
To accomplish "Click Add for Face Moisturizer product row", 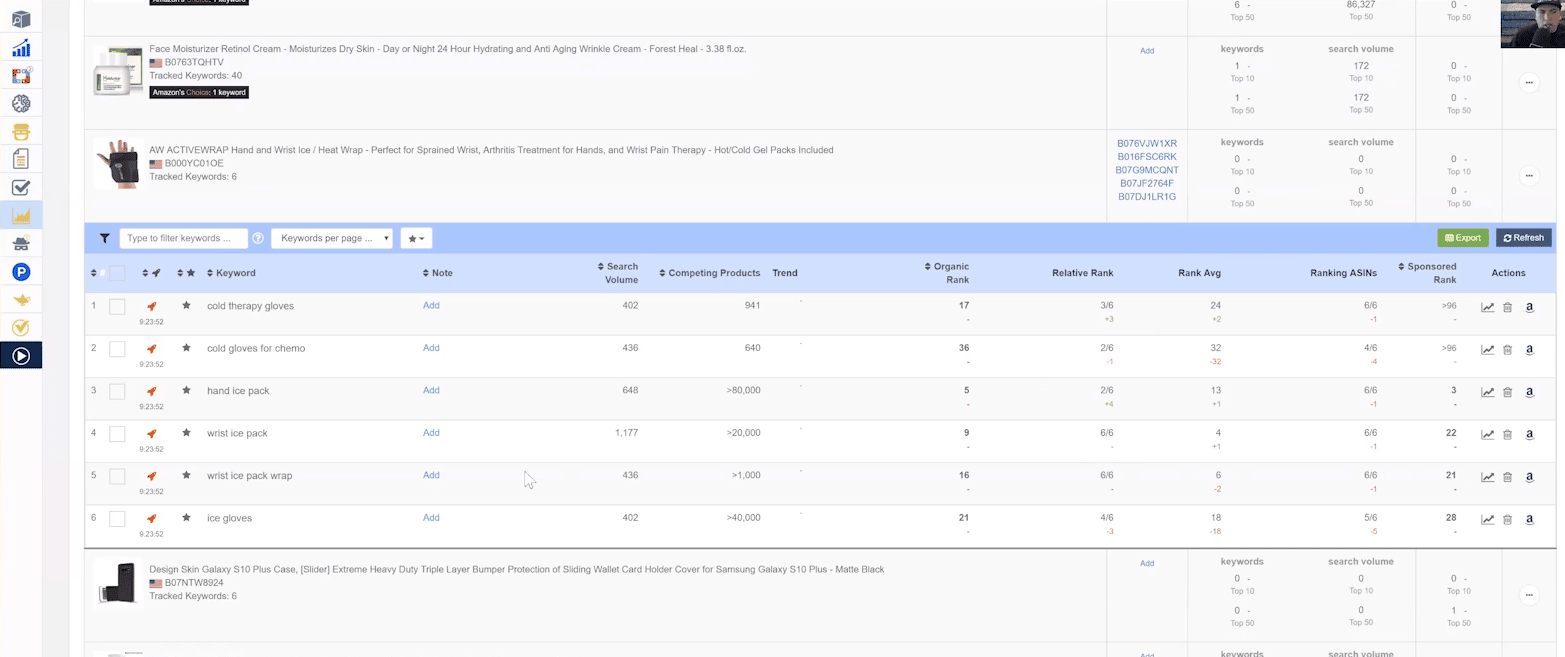I will click(1147, 50).
